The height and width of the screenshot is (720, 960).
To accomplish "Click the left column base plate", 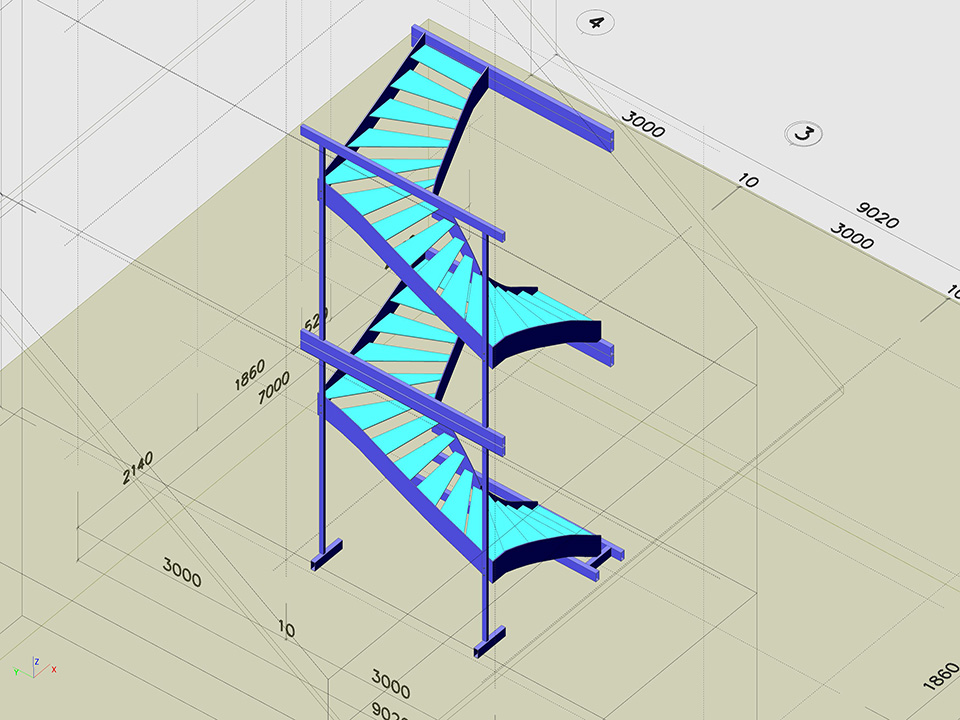I will tap(327, 555).
